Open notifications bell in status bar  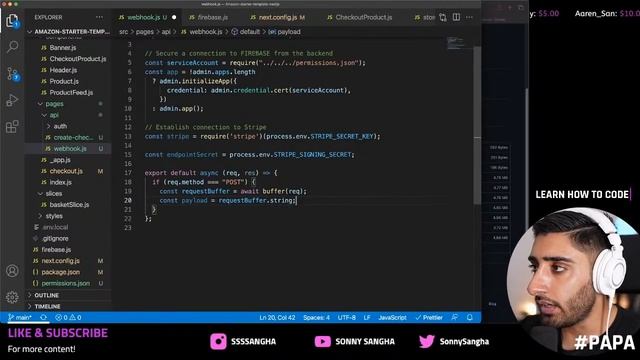pyautogui.click(x=469, y=318)
